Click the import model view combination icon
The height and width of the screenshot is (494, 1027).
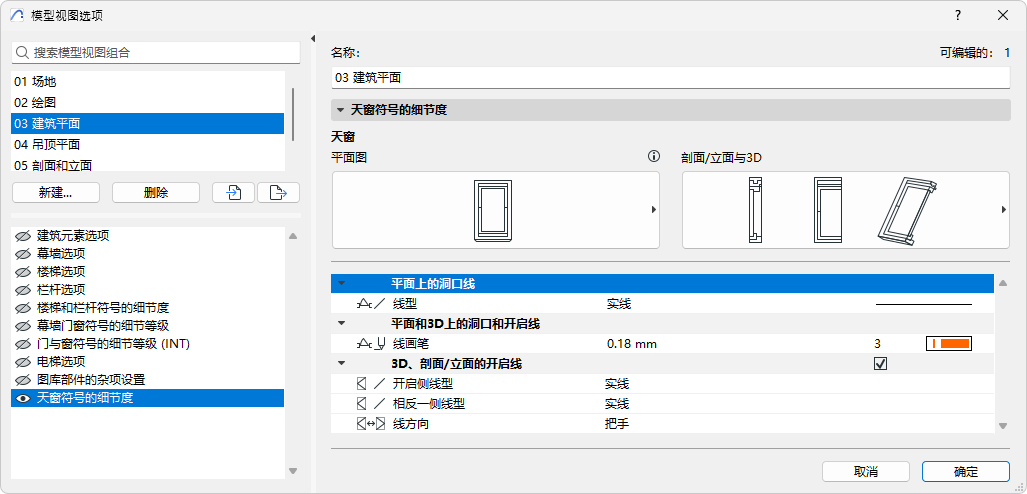pyautogui.click(x=233, y=193)
